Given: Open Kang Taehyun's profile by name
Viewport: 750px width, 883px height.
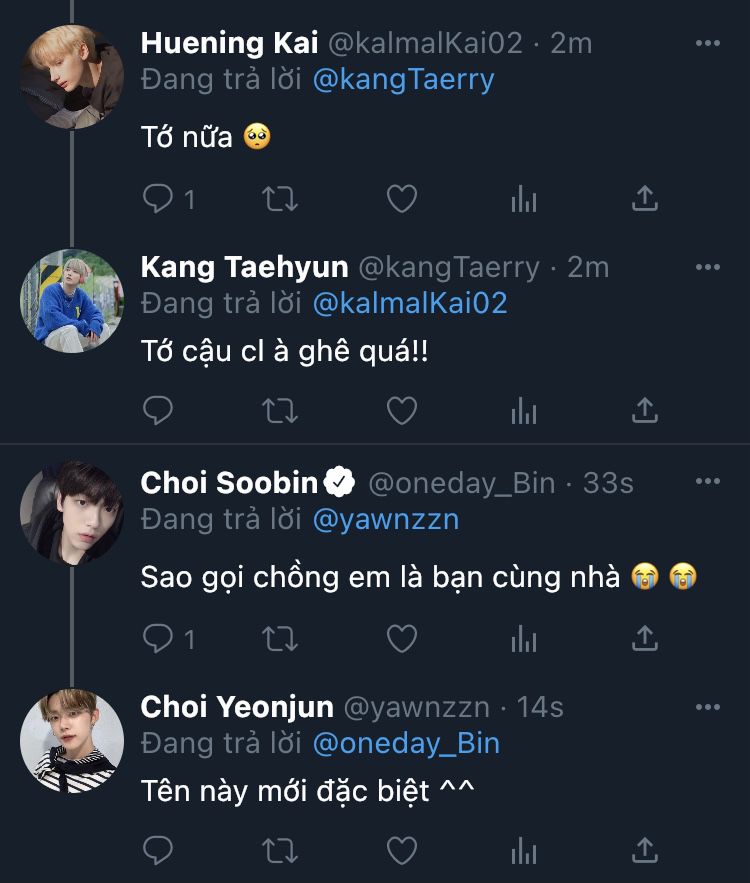Looking at the screenshot, I should (244, 268).
